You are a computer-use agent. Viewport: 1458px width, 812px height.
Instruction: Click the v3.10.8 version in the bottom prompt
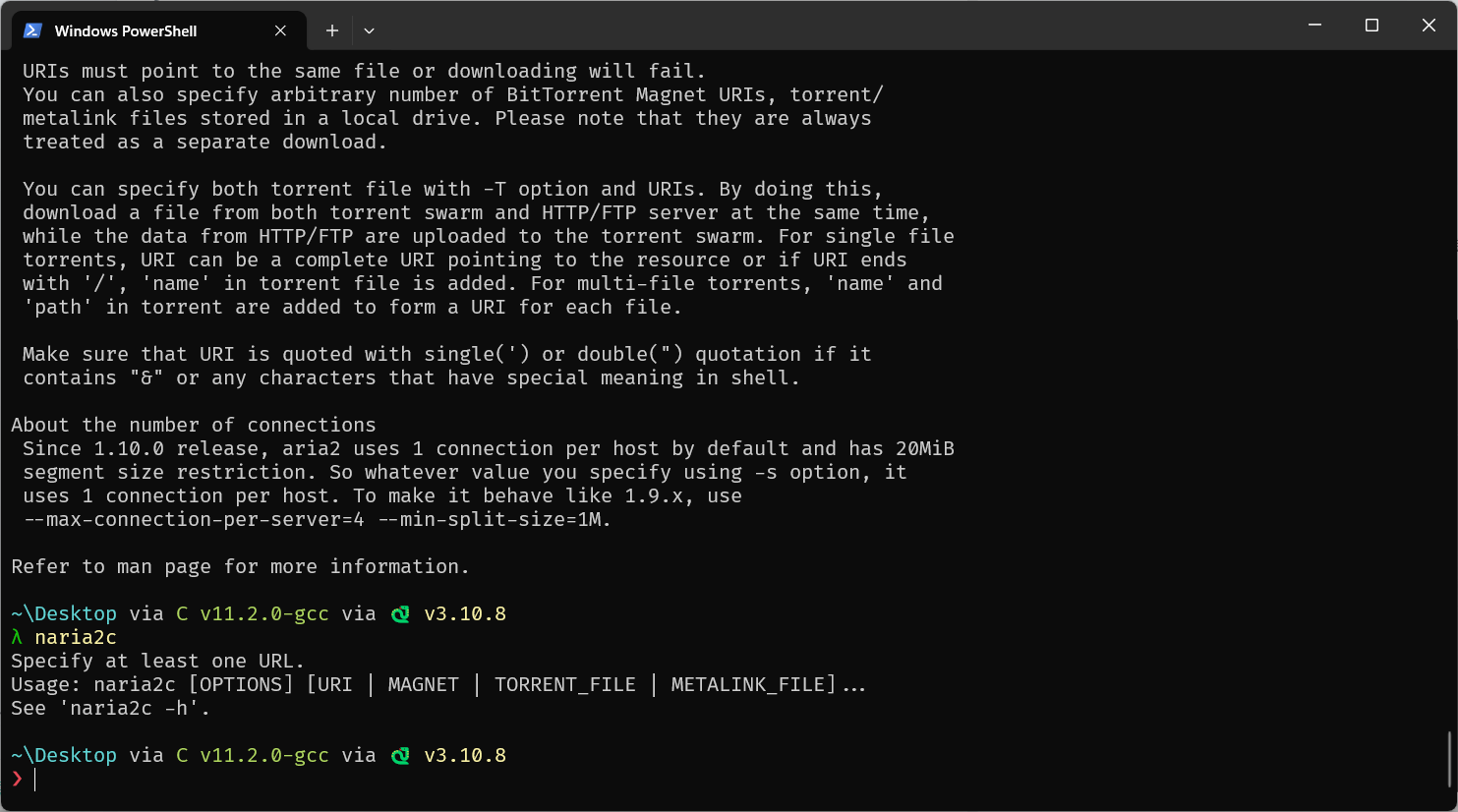tap(465, 755)
